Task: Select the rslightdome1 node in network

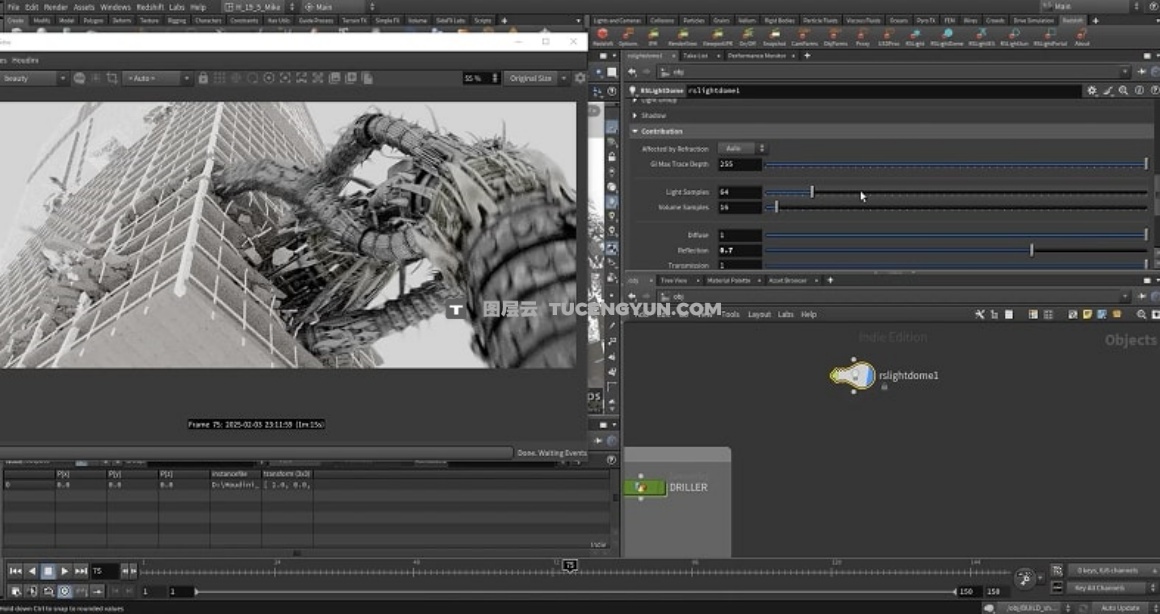Action: 853,376
